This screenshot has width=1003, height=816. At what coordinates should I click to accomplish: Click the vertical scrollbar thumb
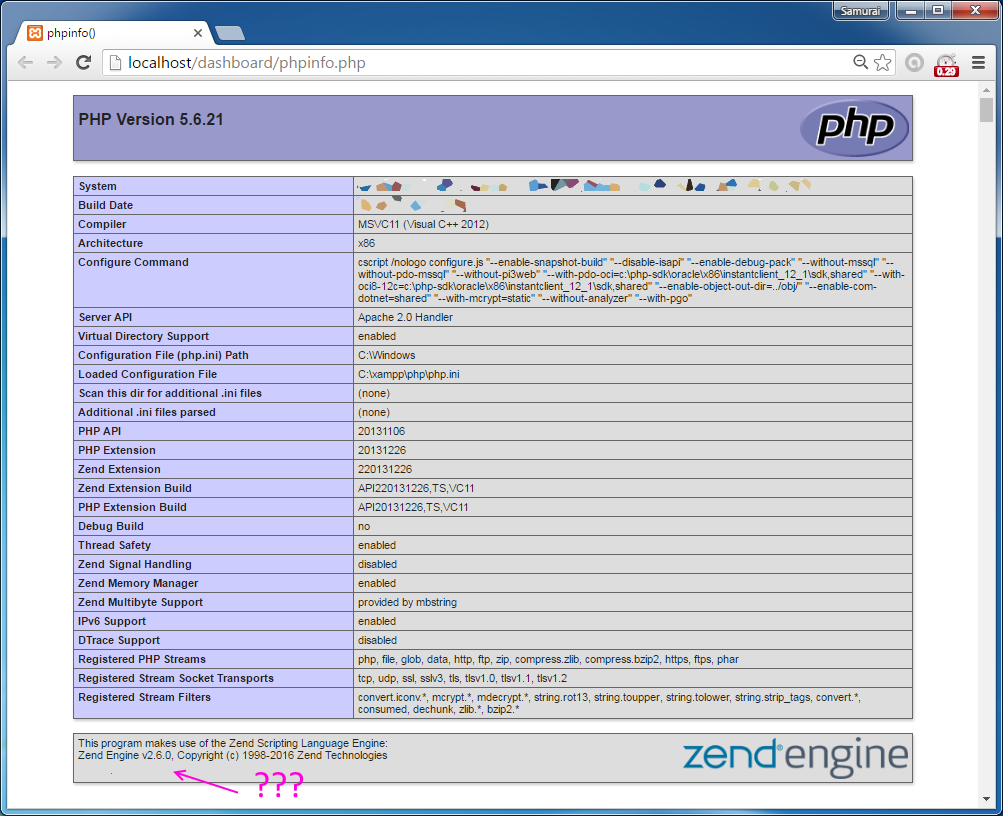pos(986,109)
